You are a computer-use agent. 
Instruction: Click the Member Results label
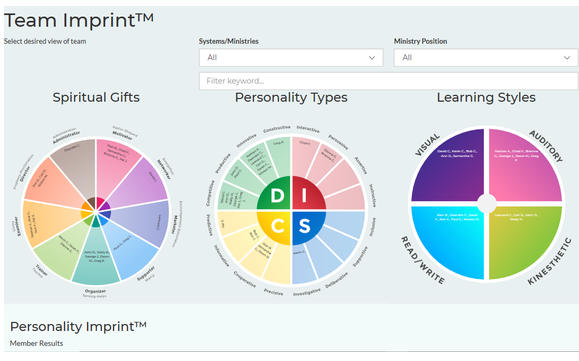tap(36, 343)
